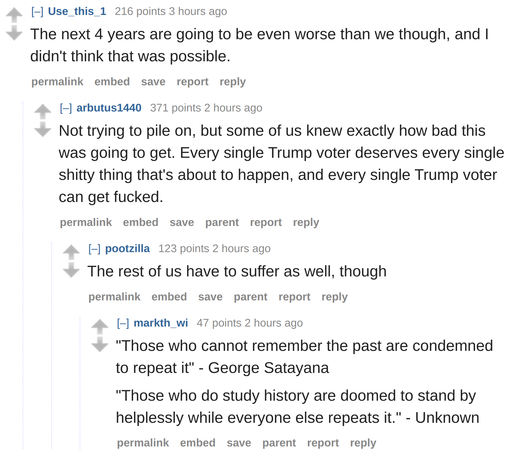
Task: Collapse Use_this_1's comment thread
Action: 37,12
